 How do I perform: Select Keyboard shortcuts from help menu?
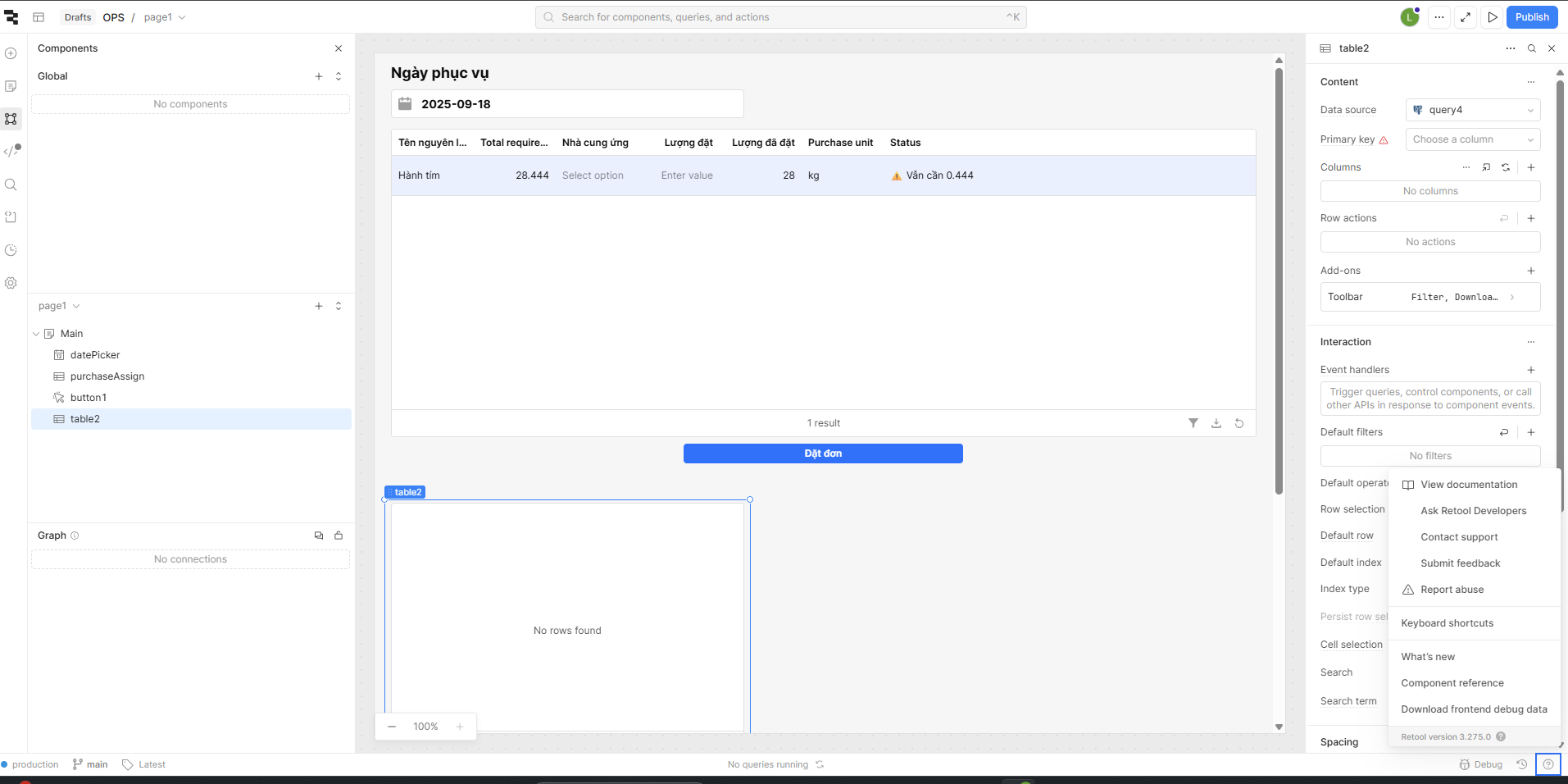(x=1447, y=623)
